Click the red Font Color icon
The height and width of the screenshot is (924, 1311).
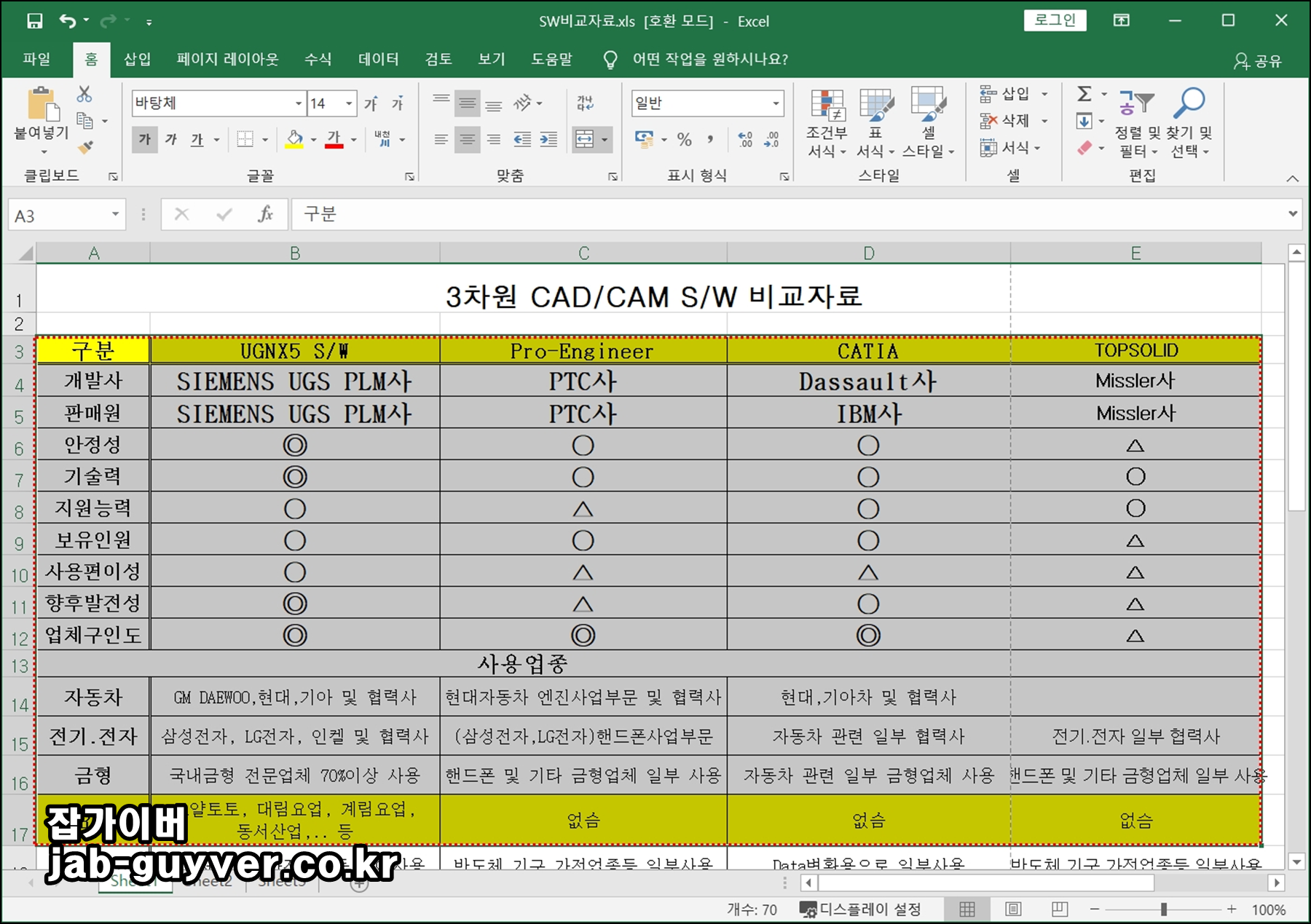click(x=334, y=139)
